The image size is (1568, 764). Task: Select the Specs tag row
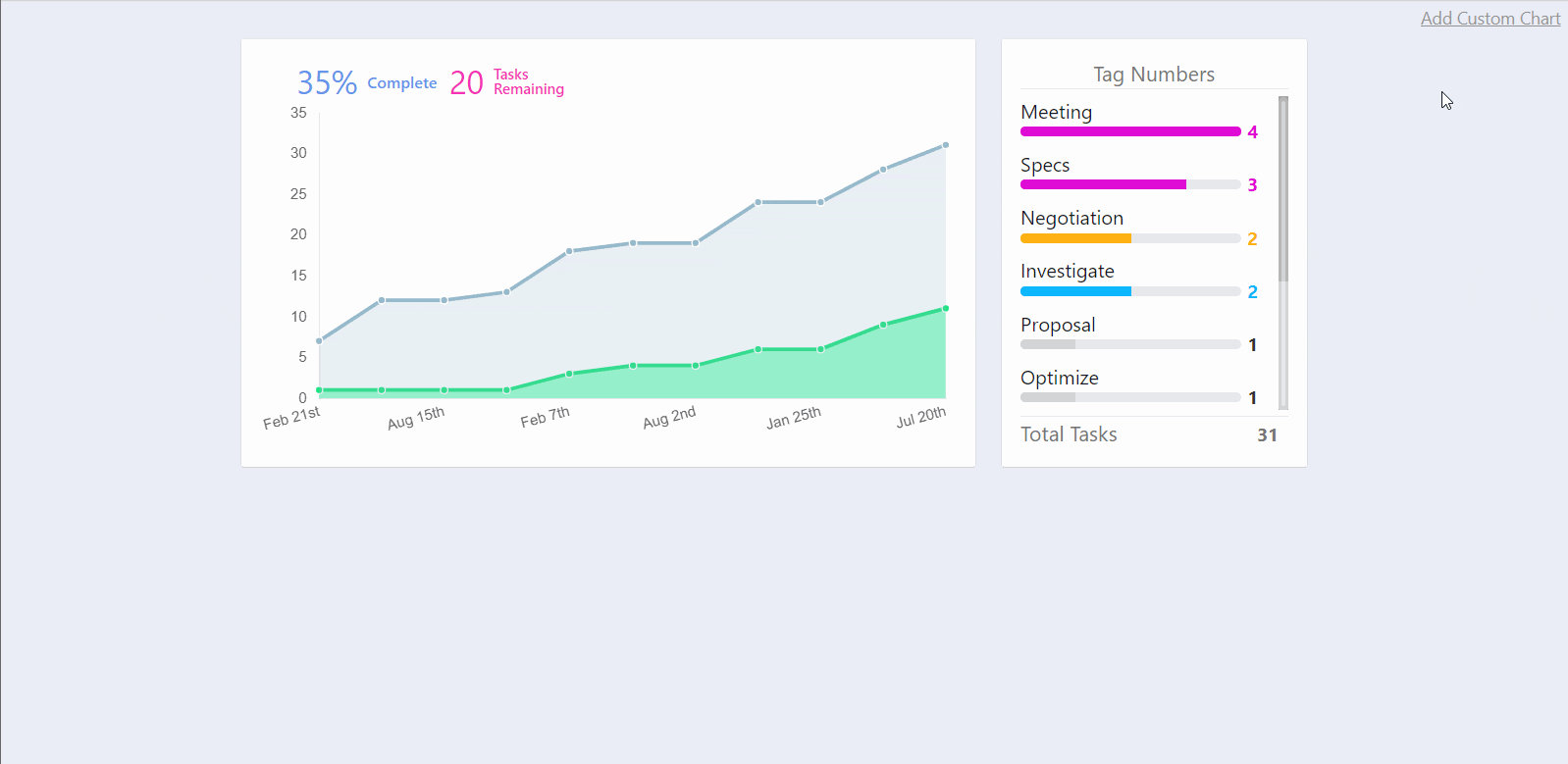point(1139,174)
